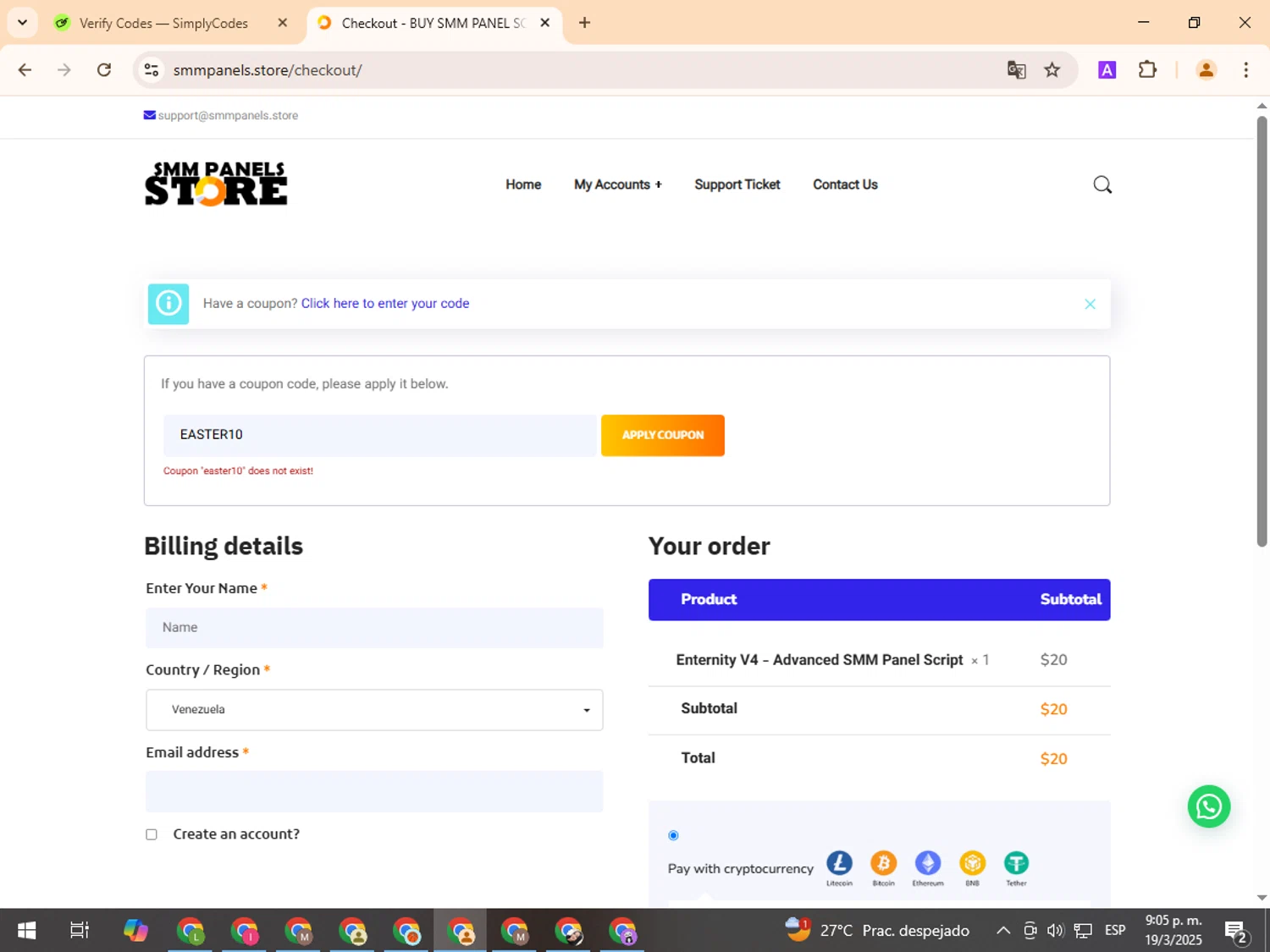Open Contact Us page
Screen dimensions: 1270x952
(x=845, y=184)
